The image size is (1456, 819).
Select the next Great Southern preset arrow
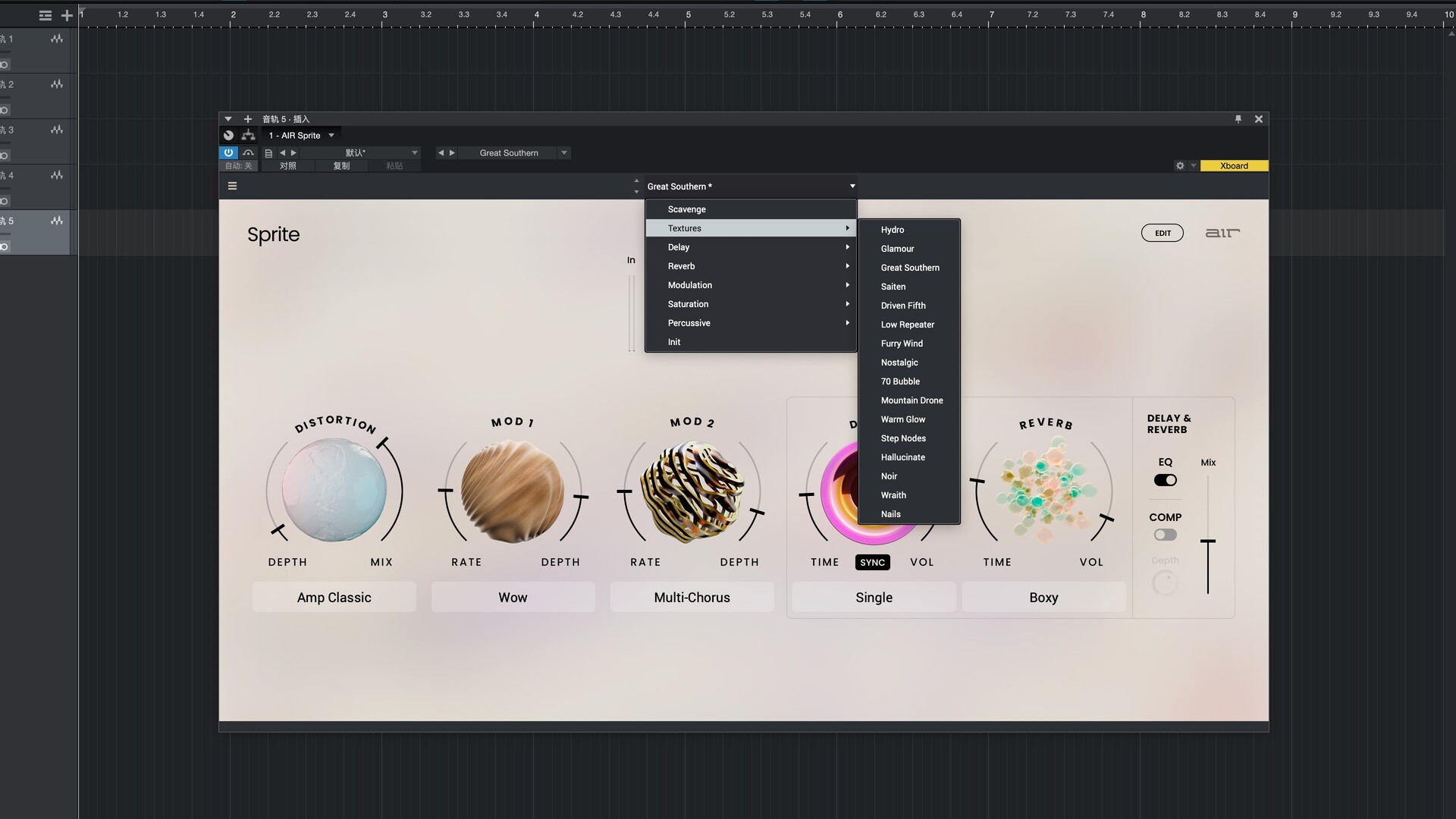point(453,152)
